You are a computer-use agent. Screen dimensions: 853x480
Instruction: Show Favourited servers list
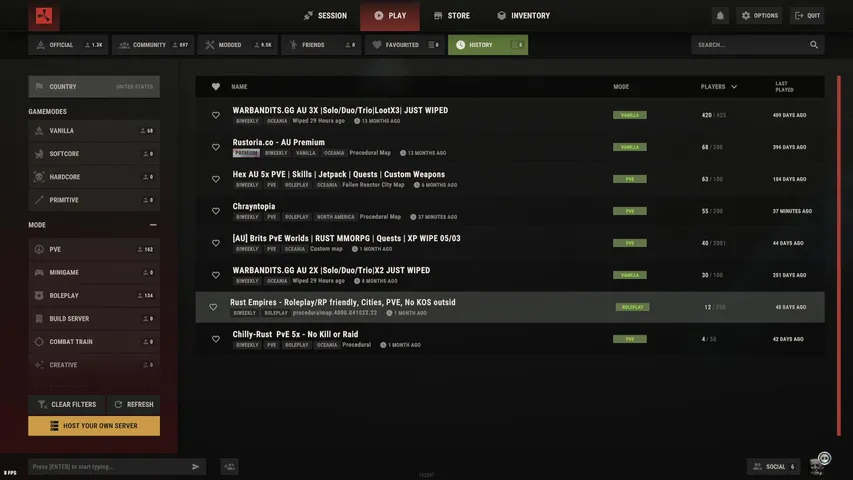point(405,45)
